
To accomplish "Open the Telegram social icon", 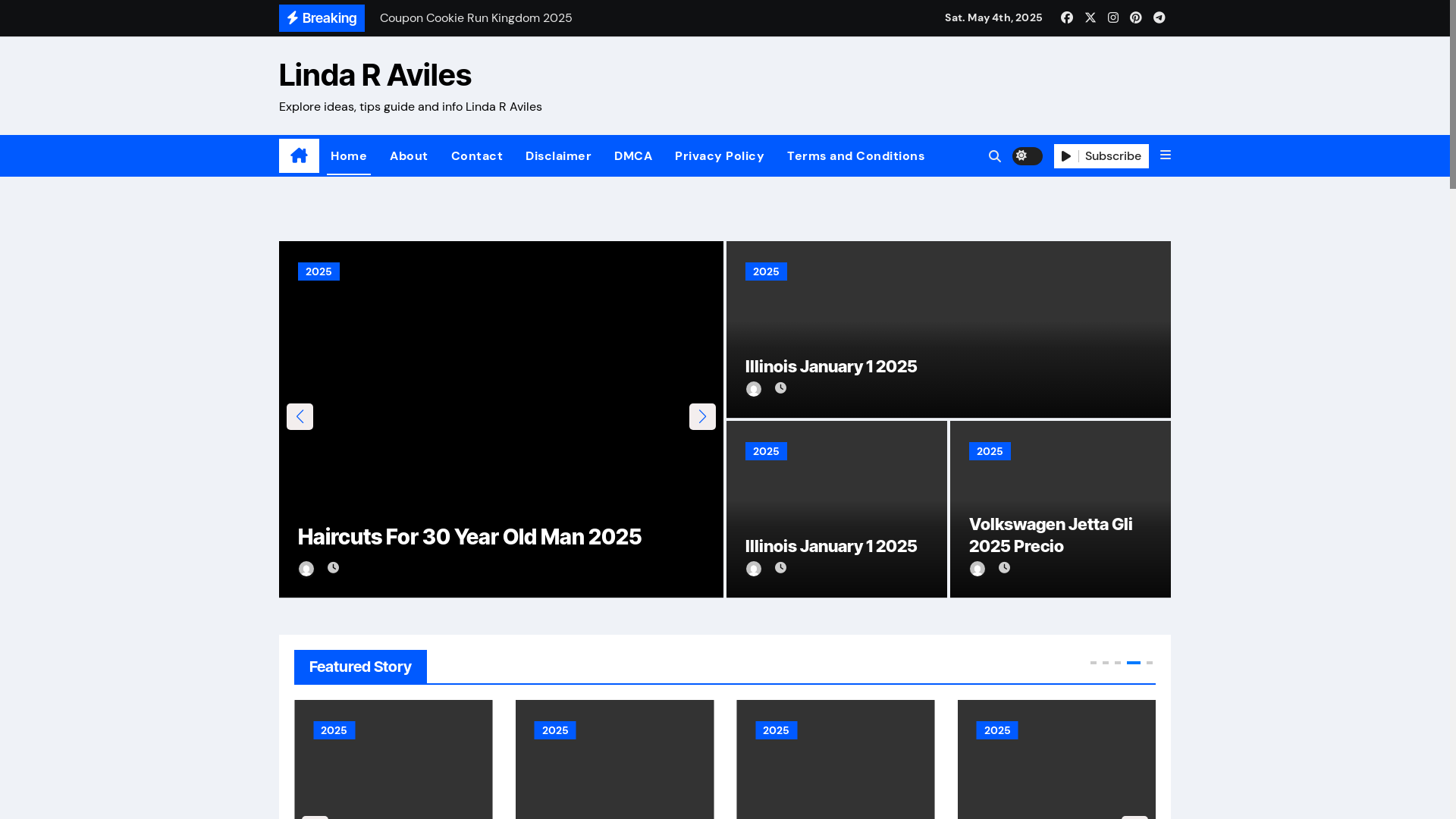I will pos(1159,17).
